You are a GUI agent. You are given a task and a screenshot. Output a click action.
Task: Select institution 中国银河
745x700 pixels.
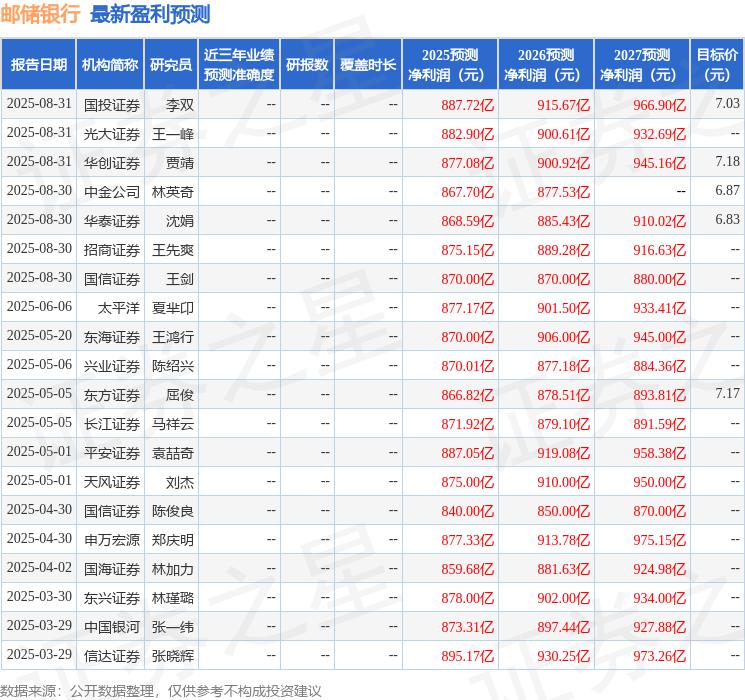(112, 627)
